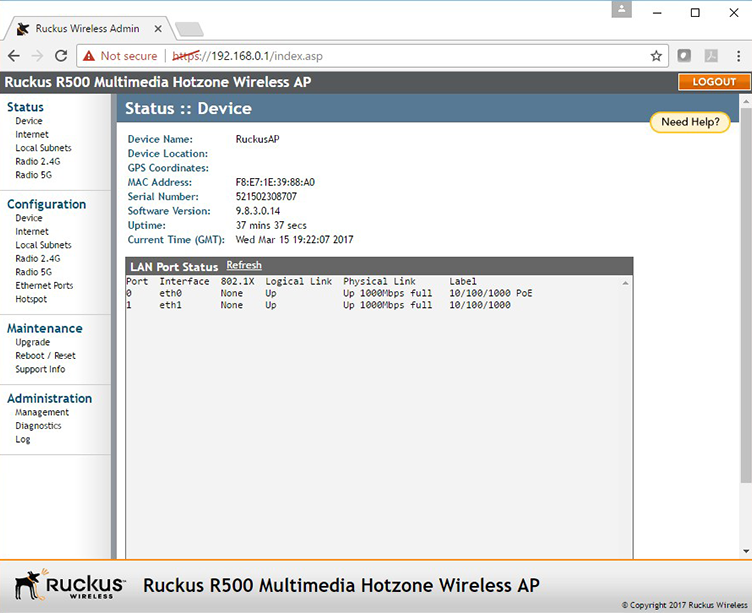Click the Not secure warning icon
The width and height of the screenshot is (752, 613).
coord(89,56)
